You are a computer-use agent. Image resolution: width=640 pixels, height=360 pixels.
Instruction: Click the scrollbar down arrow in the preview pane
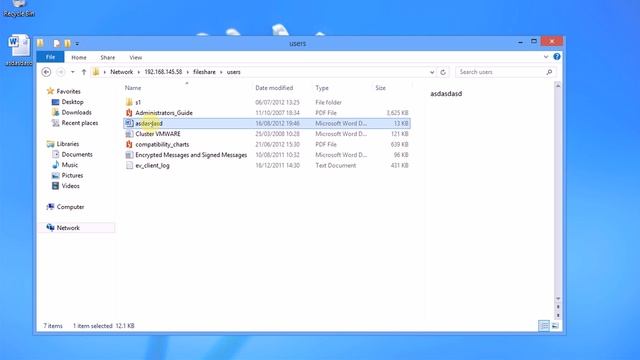click(x=558, y=299)
